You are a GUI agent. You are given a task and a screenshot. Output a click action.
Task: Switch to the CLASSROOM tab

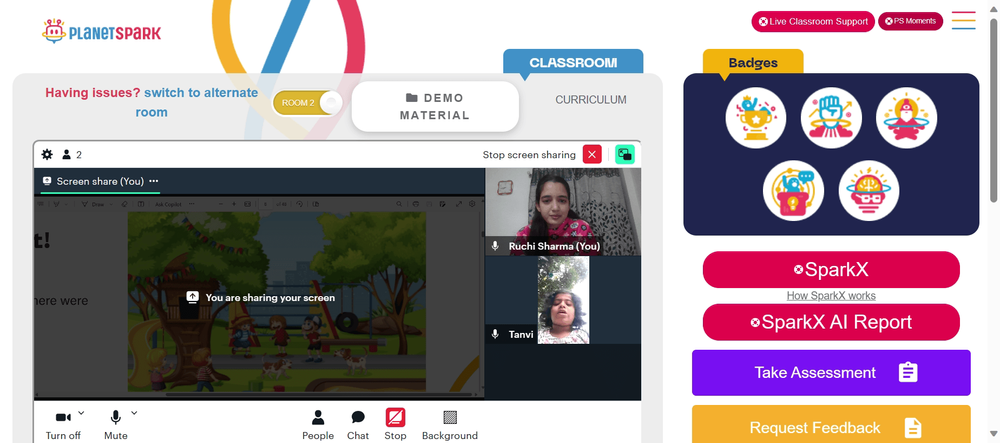pyautogui.click(x=573, y=62)
